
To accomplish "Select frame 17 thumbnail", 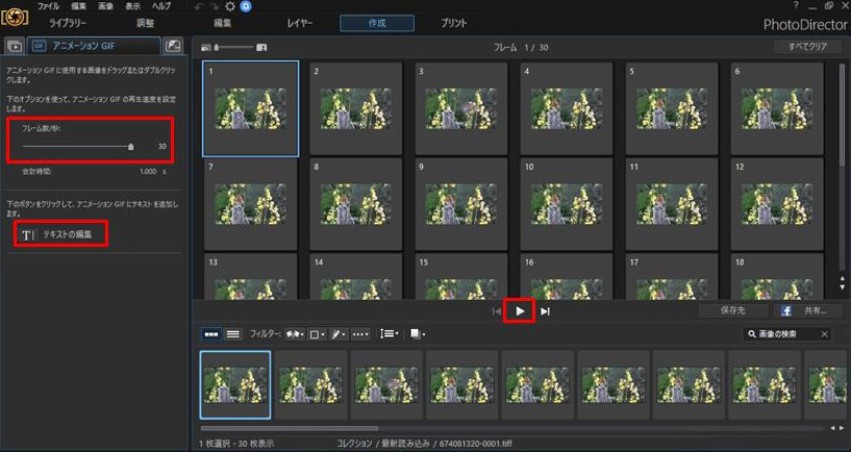I will [x=671, y=276].
